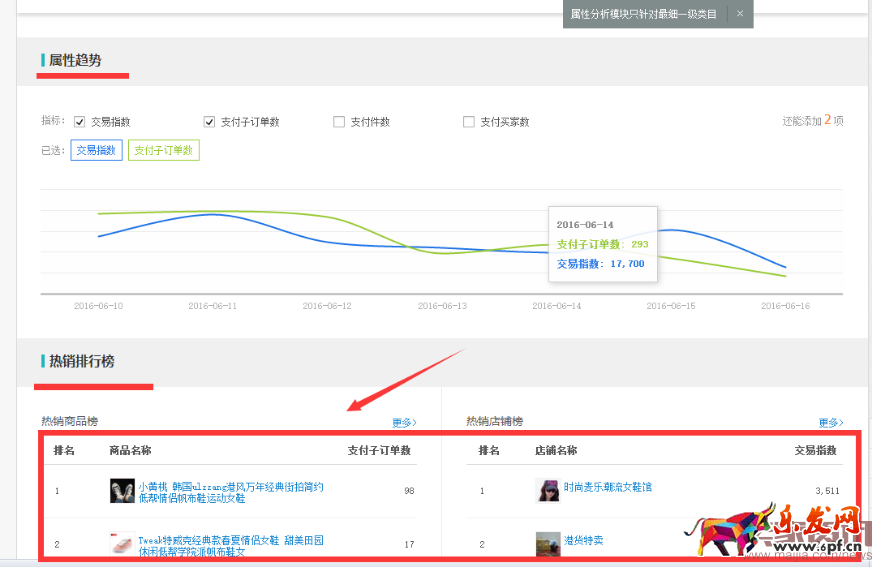Click the 2016-06-14 date on chart axis
Viewport: 872px width, 567px height.
557,306
